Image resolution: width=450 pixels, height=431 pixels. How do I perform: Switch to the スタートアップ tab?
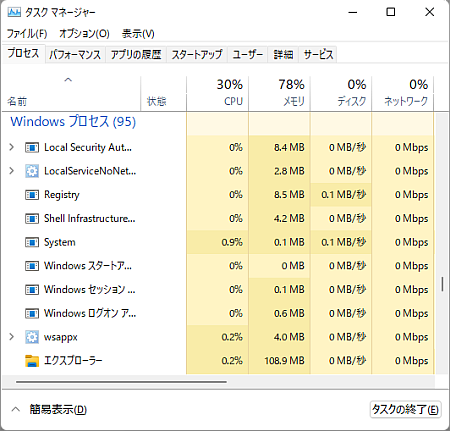click(197, 54)
